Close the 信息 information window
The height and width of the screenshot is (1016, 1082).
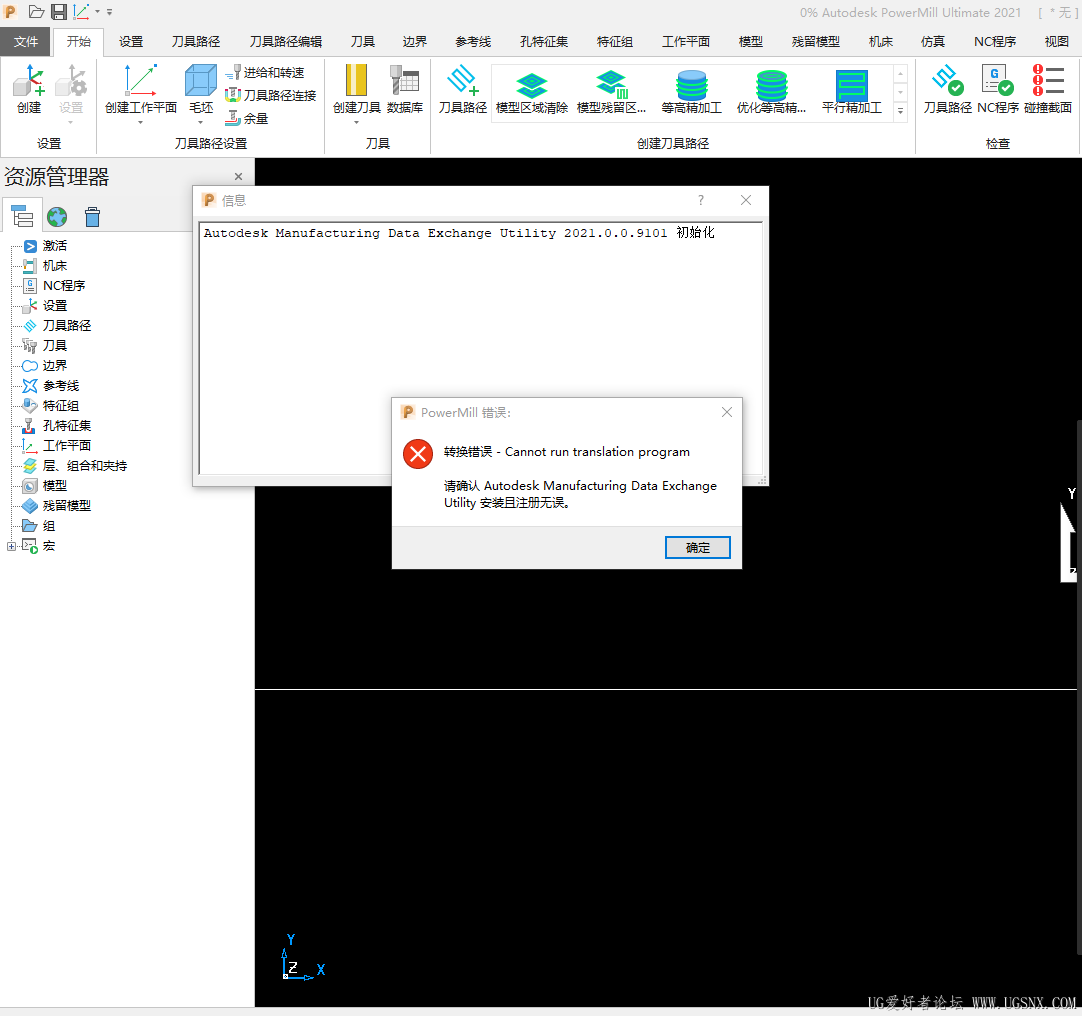point(746,200)
